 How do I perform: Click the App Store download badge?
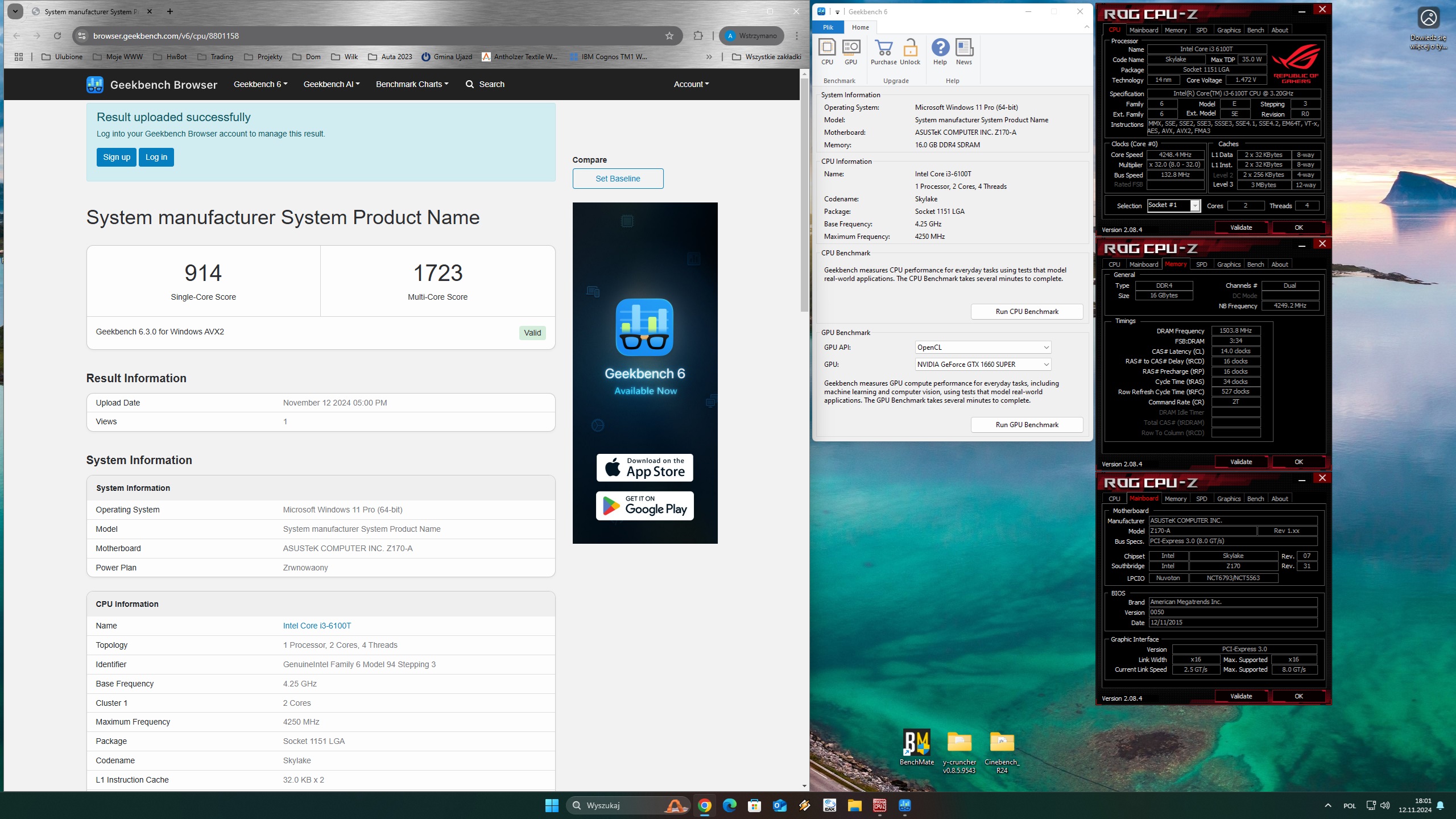coord(644,468)
